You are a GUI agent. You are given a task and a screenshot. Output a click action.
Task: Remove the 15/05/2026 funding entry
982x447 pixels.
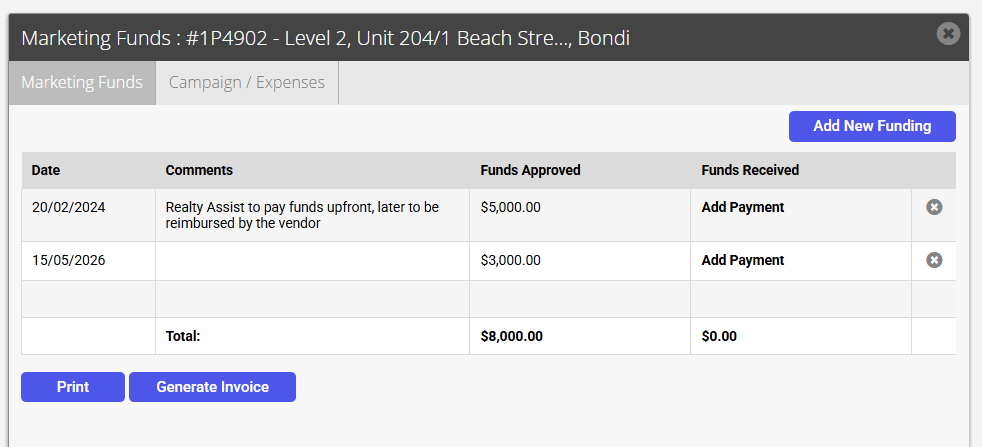tap(934, 260)
